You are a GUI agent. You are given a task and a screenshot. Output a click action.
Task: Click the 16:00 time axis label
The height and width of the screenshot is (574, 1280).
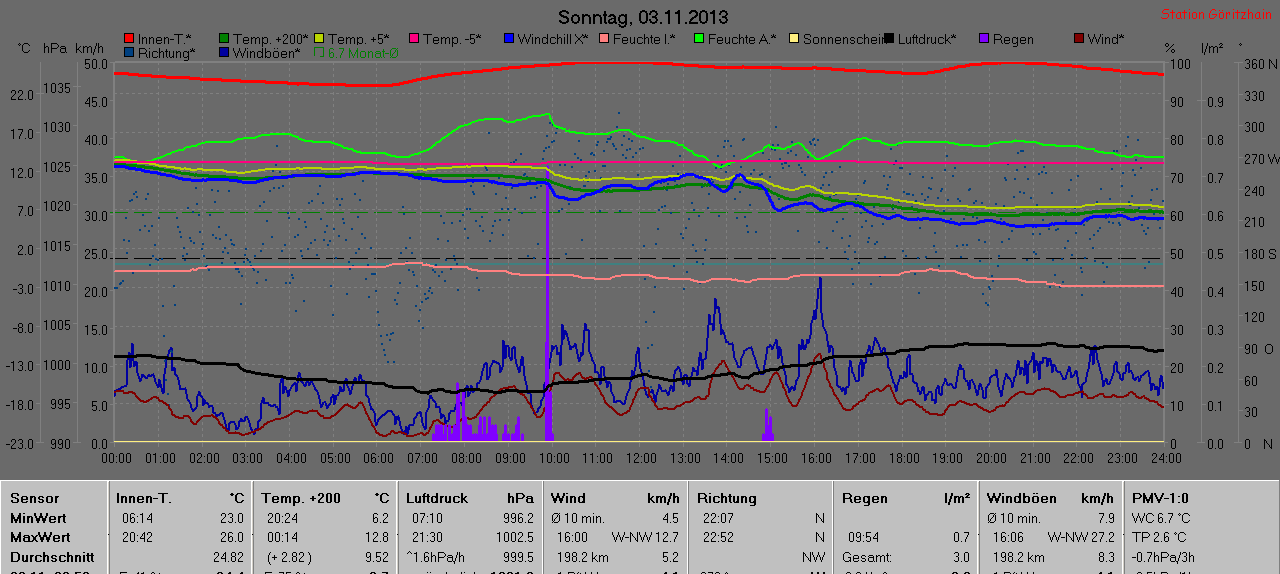point(816,457)
